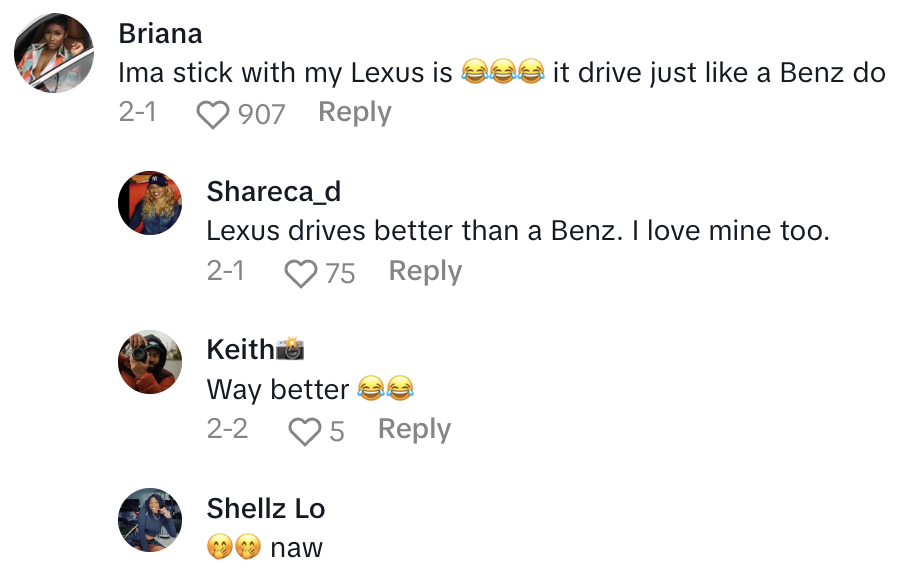Reply to Briana's Lexus comment

coord(354,113)
